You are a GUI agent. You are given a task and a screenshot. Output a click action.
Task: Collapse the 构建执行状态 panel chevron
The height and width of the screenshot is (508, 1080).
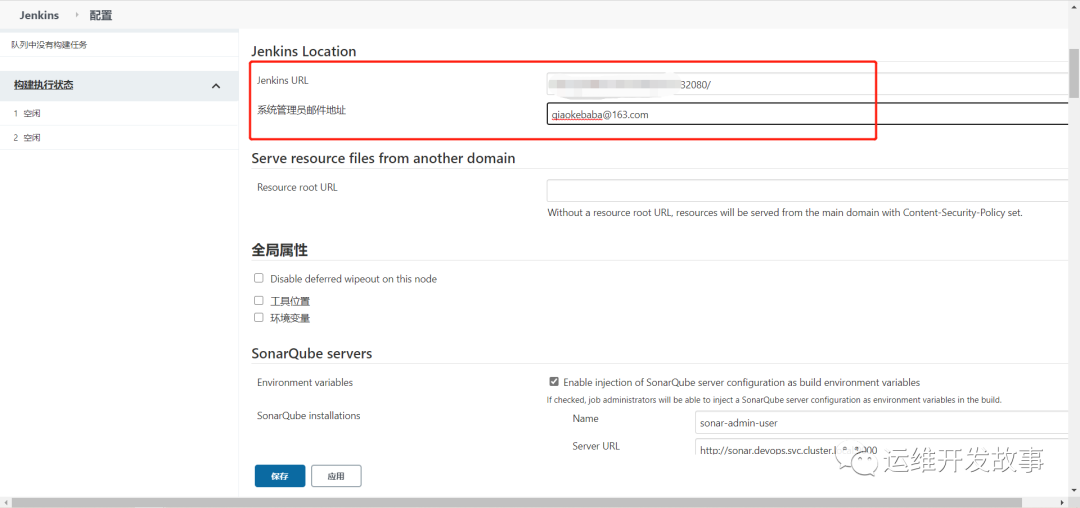(x=216, y=86)
